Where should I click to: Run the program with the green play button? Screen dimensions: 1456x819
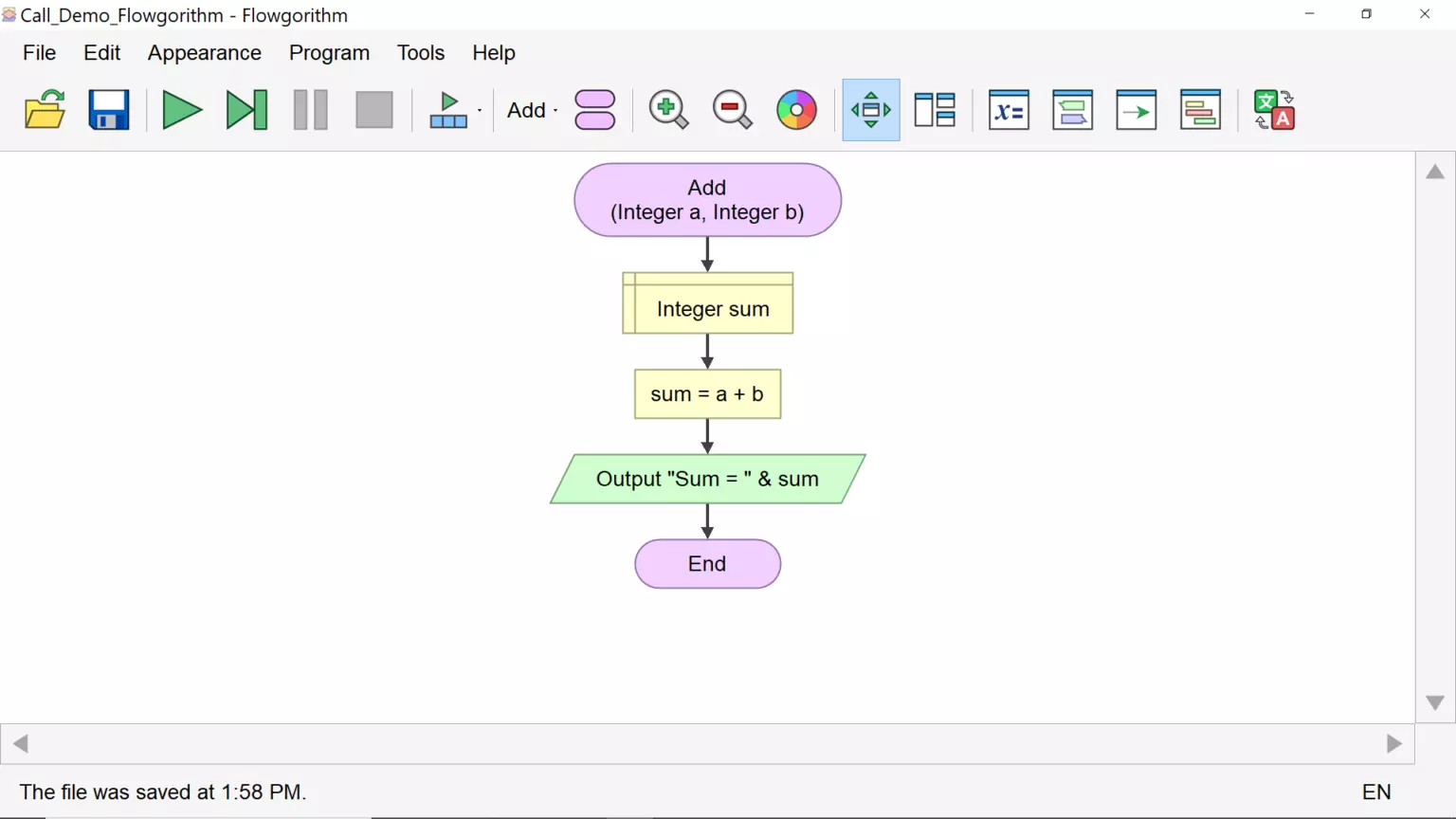[x=182, y=110]
